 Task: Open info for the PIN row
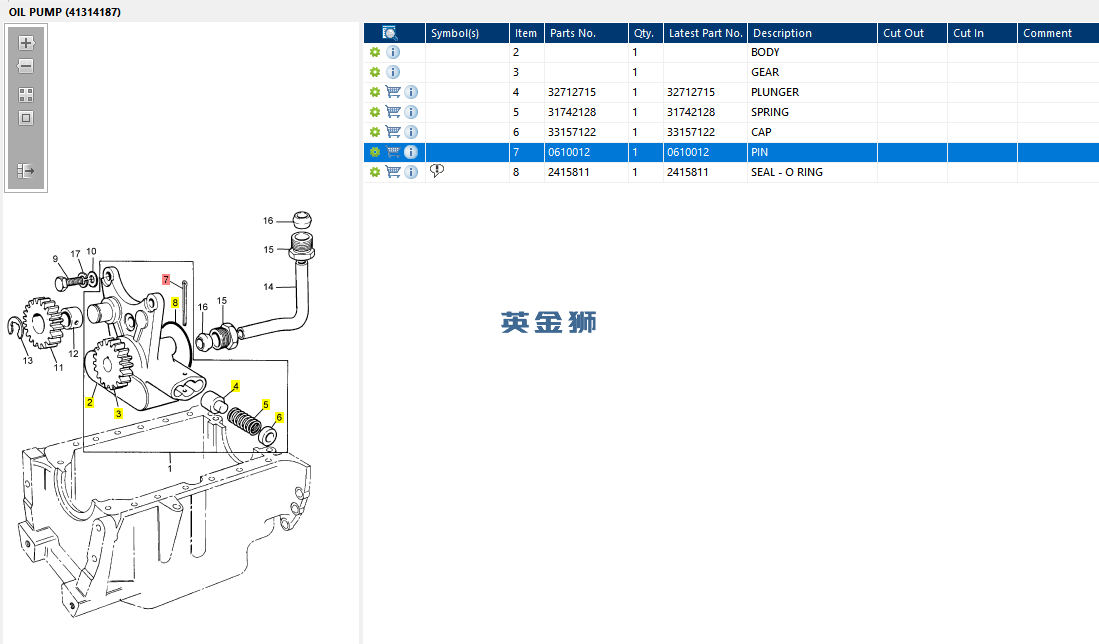tap(411, 152)
